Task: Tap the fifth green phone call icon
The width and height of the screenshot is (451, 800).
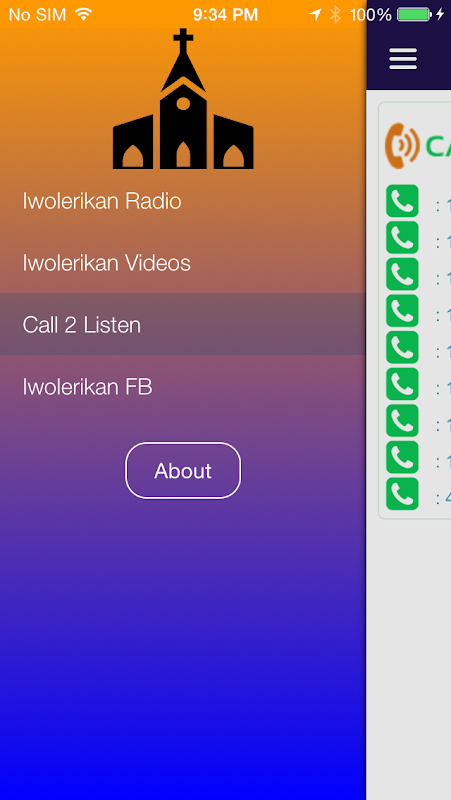Action: tap(402, 347)
